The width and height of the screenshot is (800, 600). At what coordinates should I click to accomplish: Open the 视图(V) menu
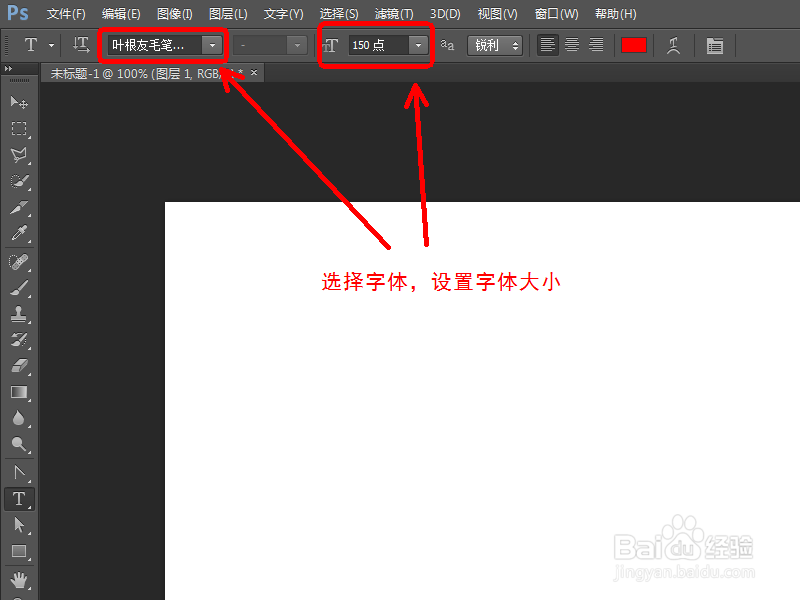pos(497,14)
